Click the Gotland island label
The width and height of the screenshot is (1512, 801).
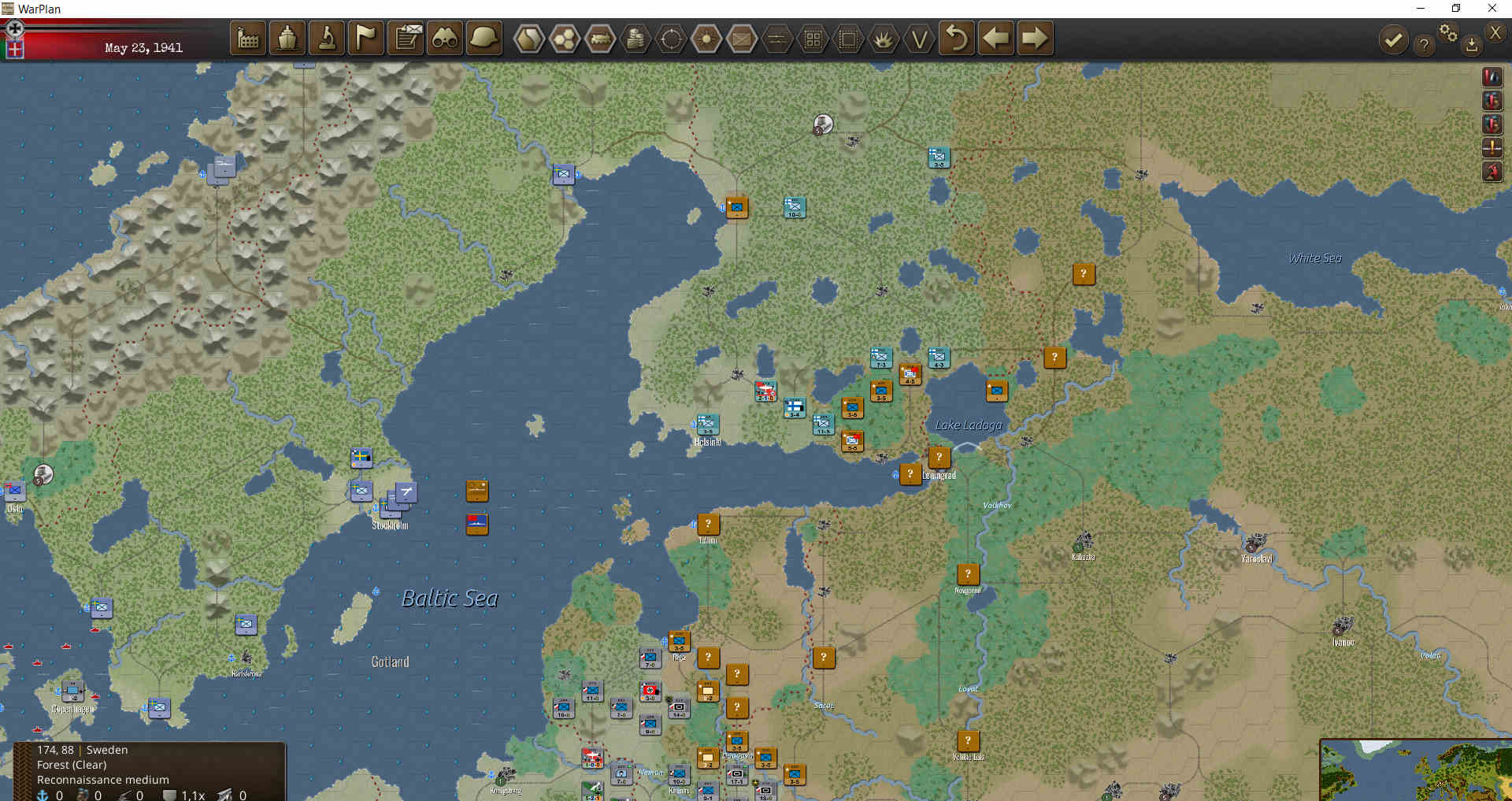tap(390, 662)
